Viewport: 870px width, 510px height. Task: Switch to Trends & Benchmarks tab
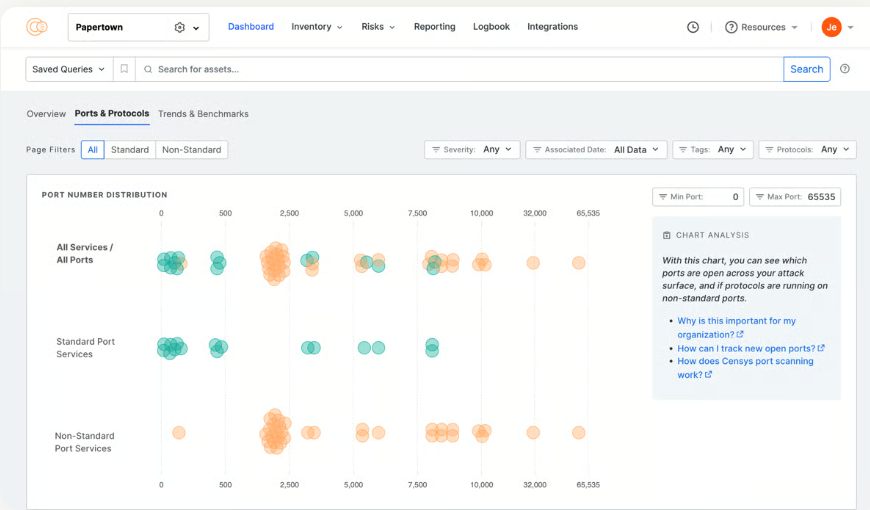coord(203,114)
